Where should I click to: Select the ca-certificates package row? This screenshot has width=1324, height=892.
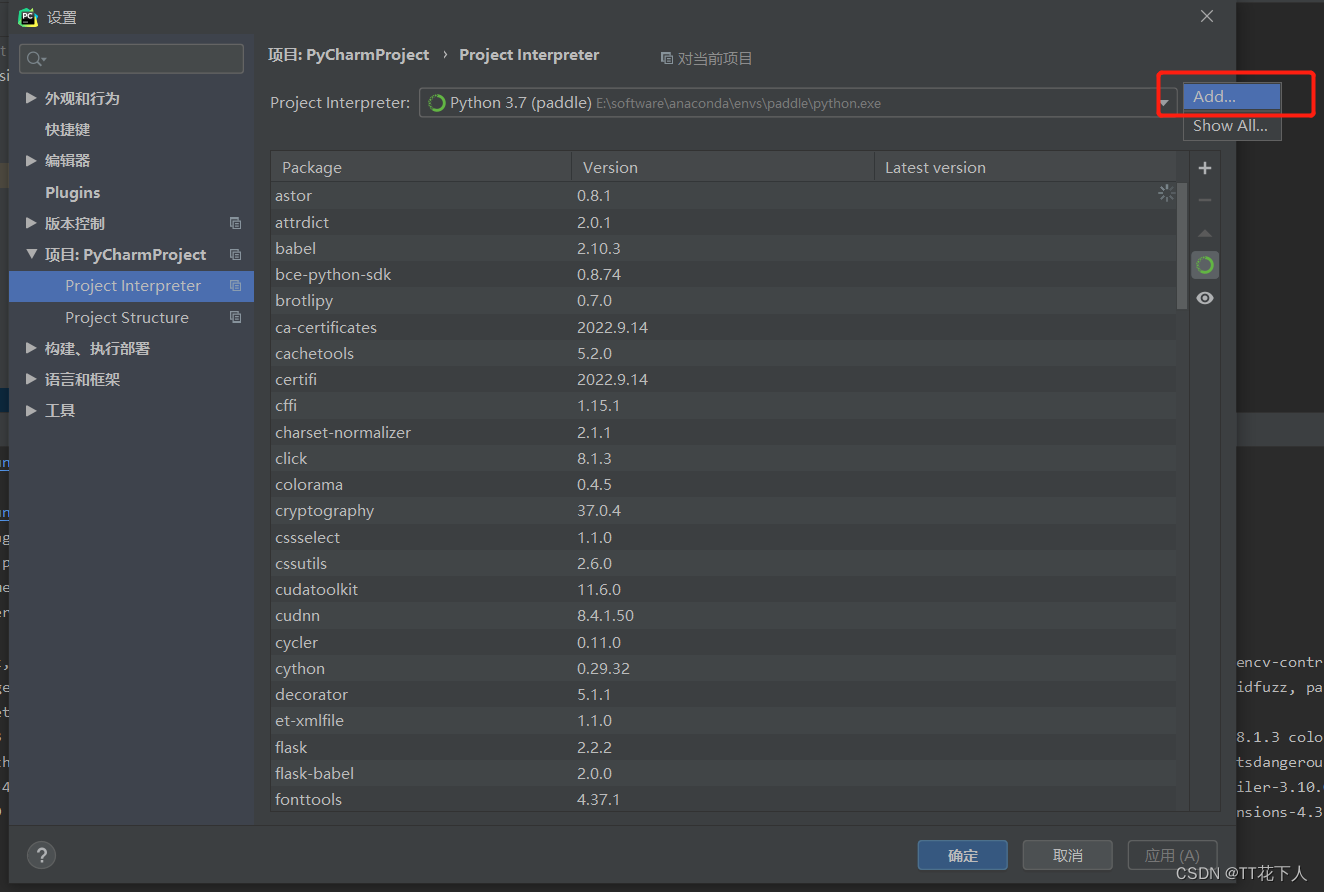point(723,327)
